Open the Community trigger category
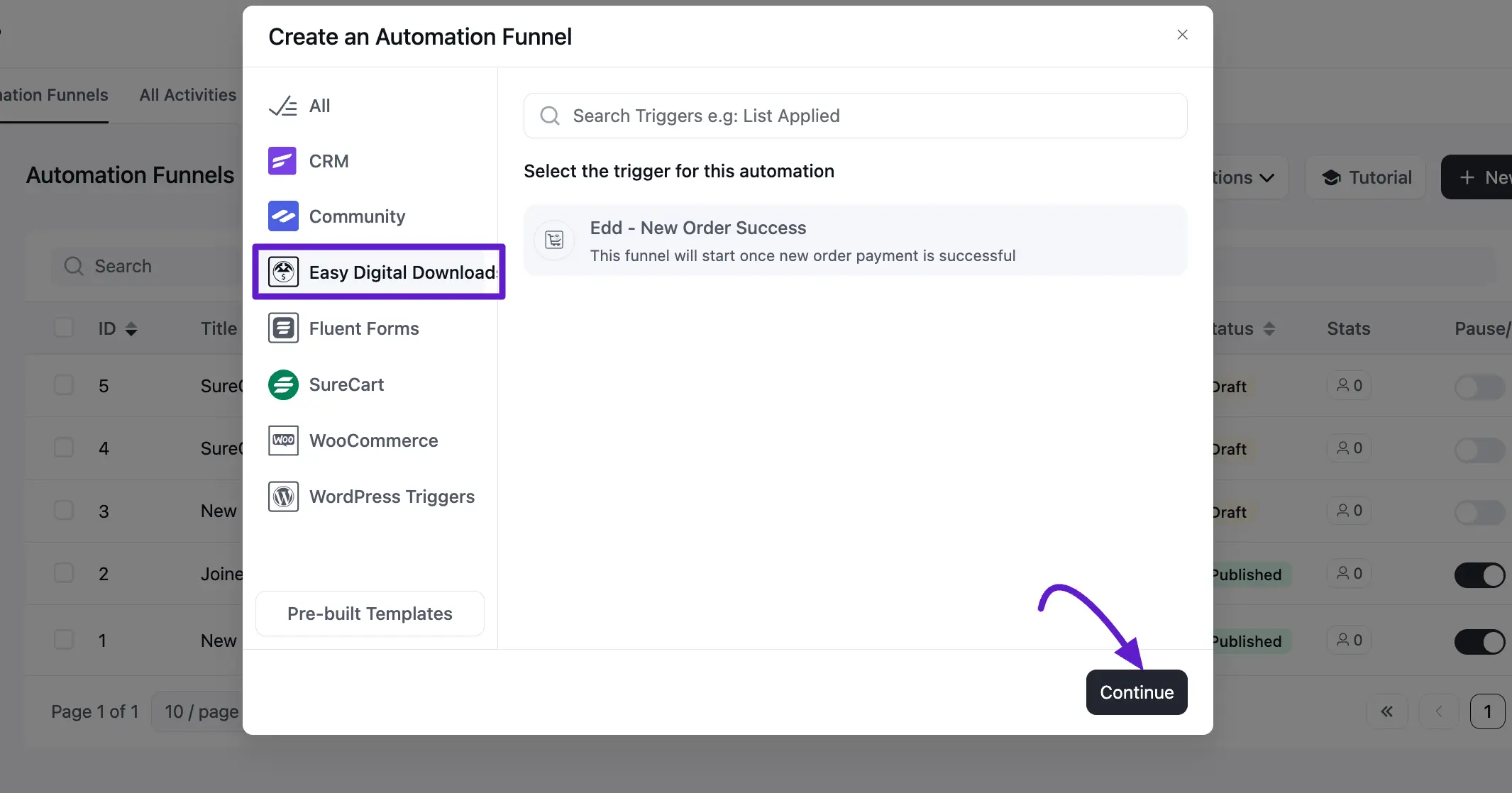Screen dimensions: 1512x793 coord(336,216)
